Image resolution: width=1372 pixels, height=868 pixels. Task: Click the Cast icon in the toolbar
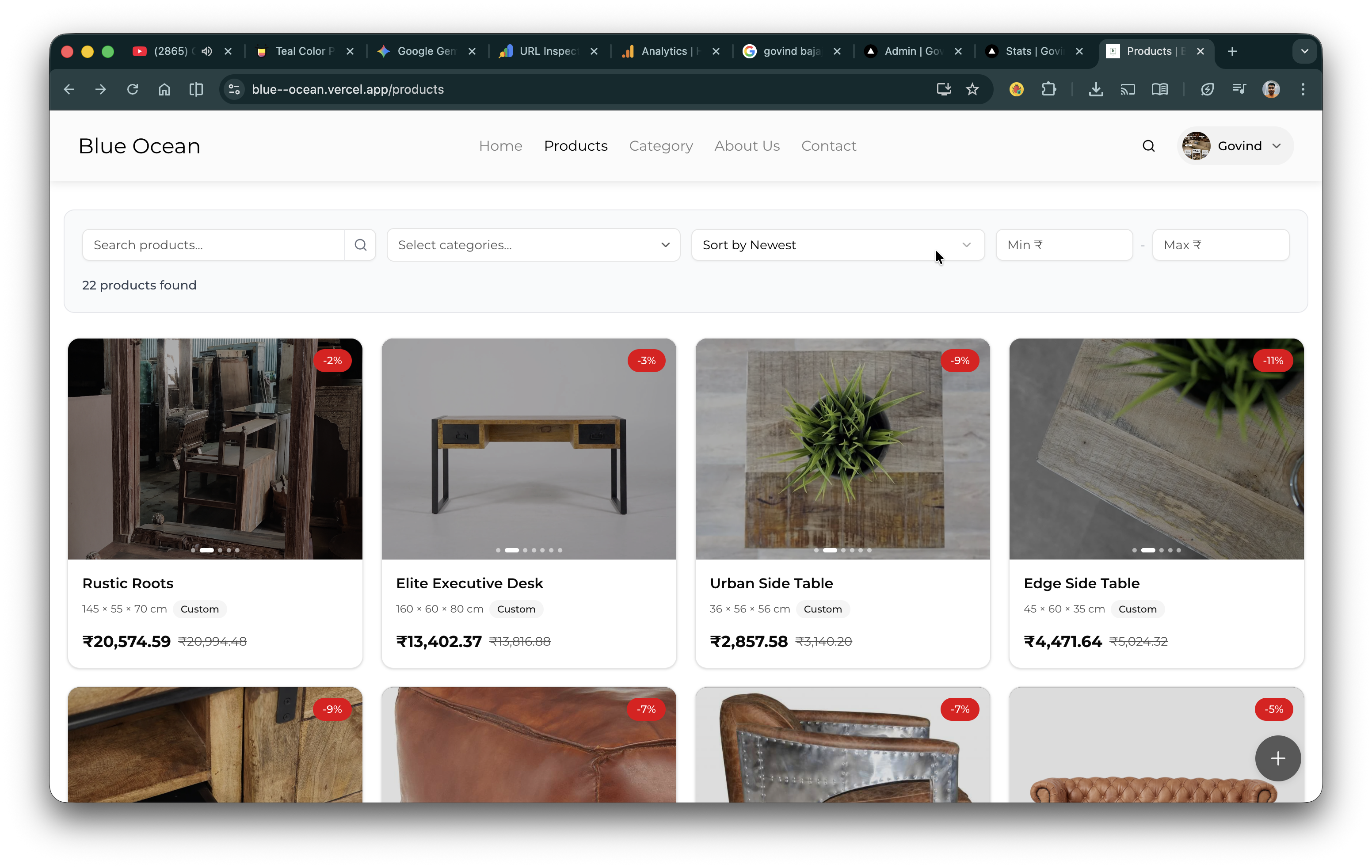tap(1128, 89)
